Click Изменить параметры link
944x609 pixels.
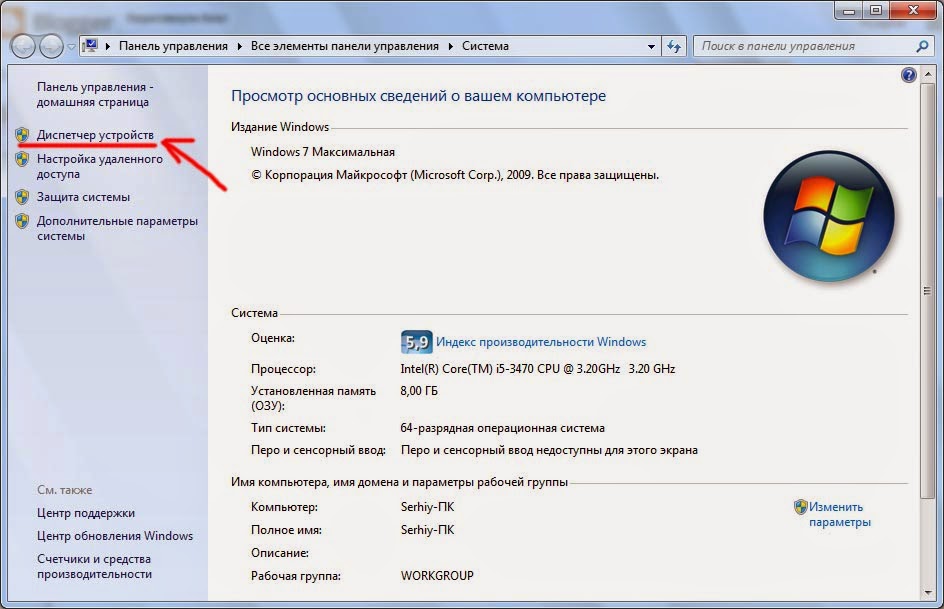pyautogui.click(x=840, y=515)
